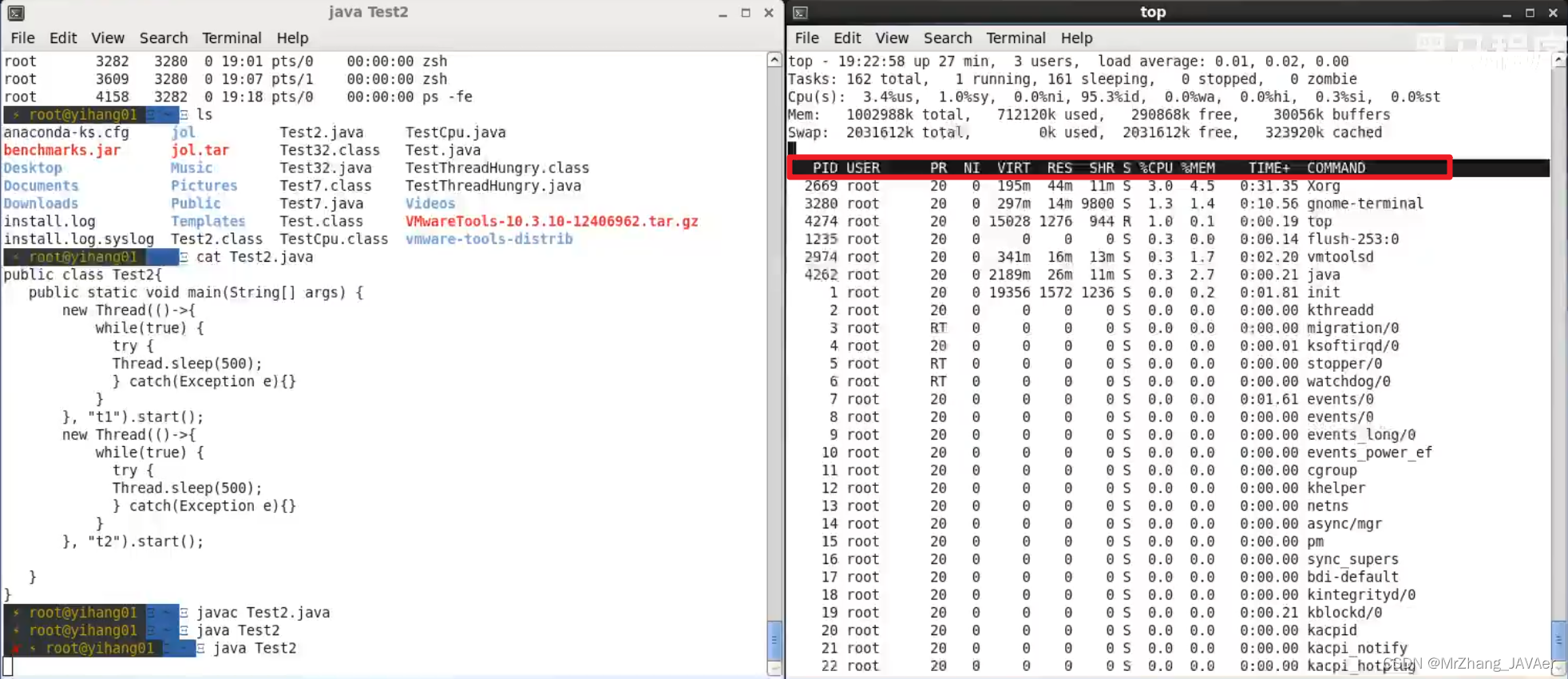Click terminal icon in top window title bar
Image resolution: width=1568 pixels, height=679 pixels.
800,13
